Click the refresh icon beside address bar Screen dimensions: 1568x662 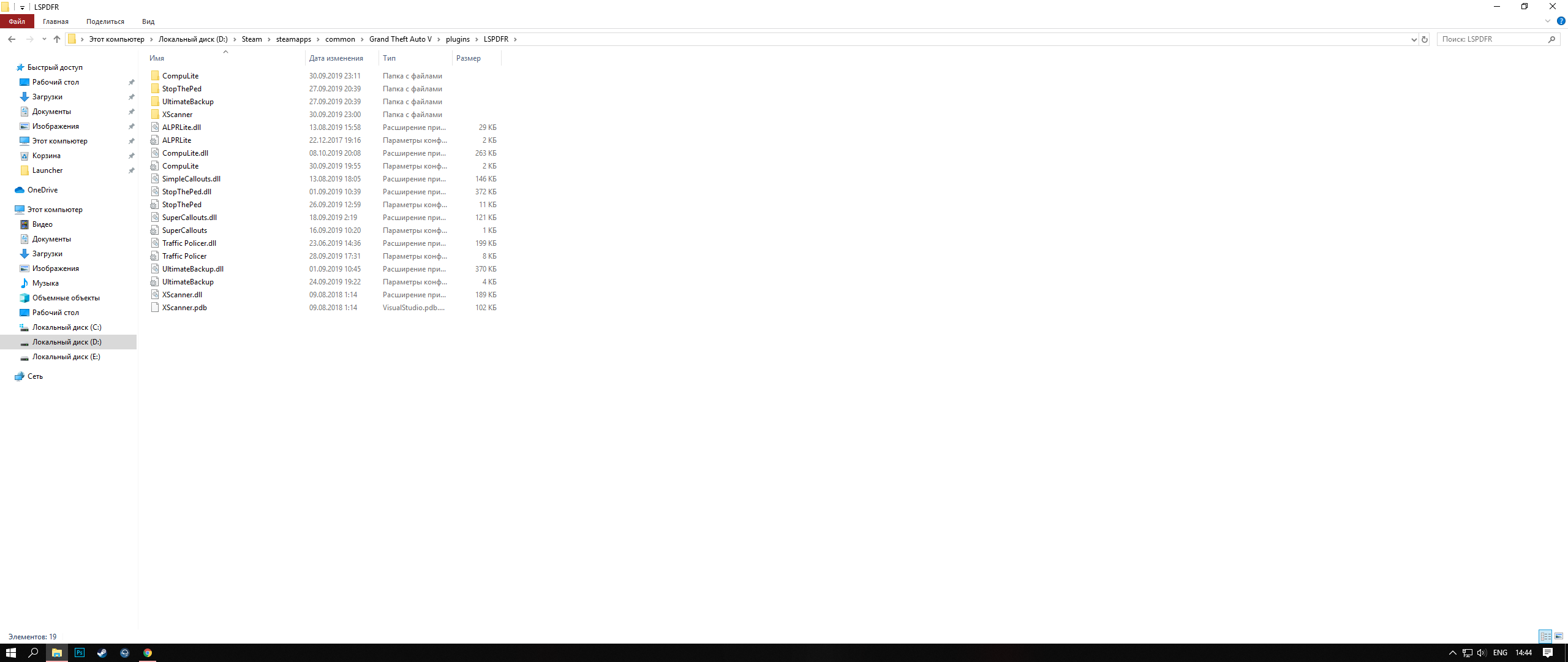(1425, 39)
